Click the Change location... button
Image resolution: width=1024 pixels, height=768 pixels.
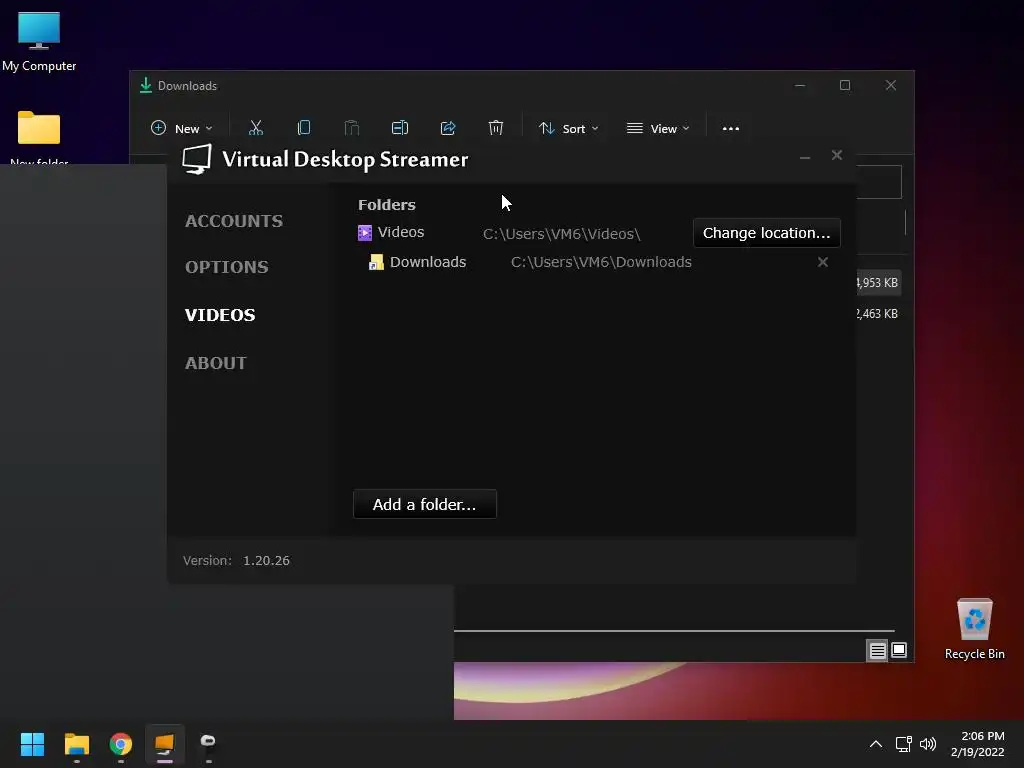(x=767, y=233)
